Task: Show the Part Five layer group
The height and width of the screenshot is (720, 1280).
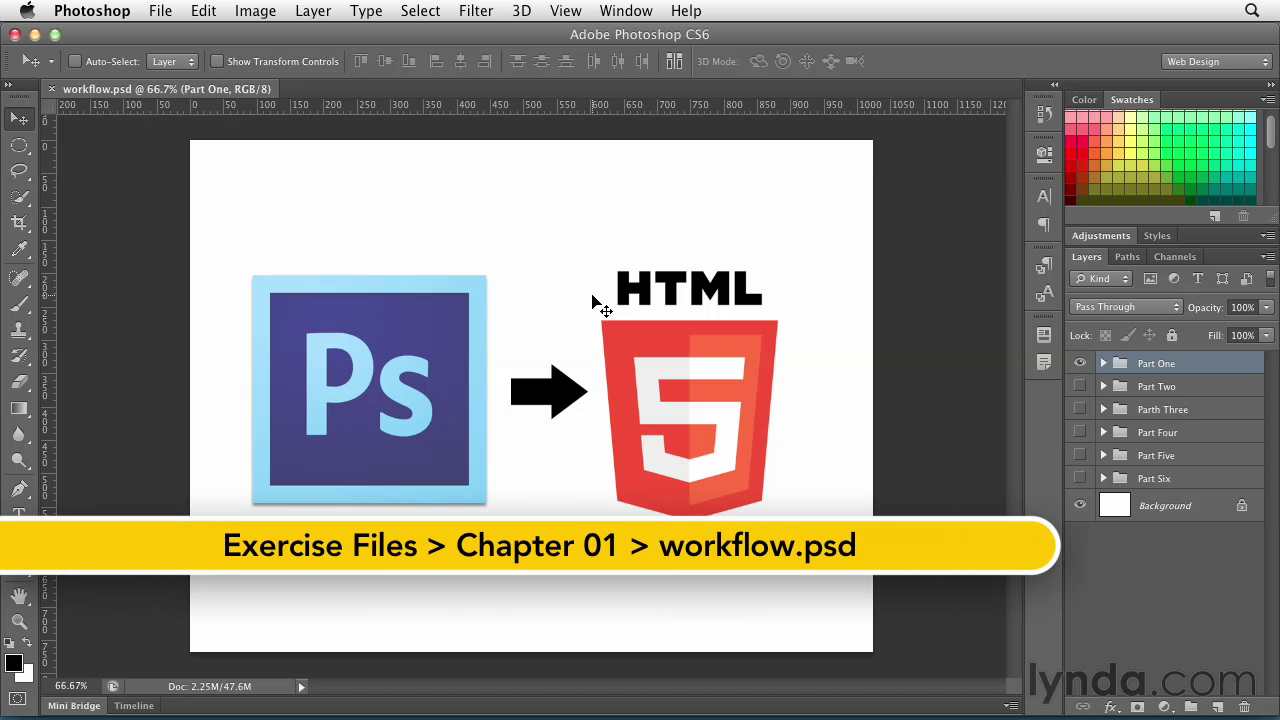Action: (x=1080, y=455)
